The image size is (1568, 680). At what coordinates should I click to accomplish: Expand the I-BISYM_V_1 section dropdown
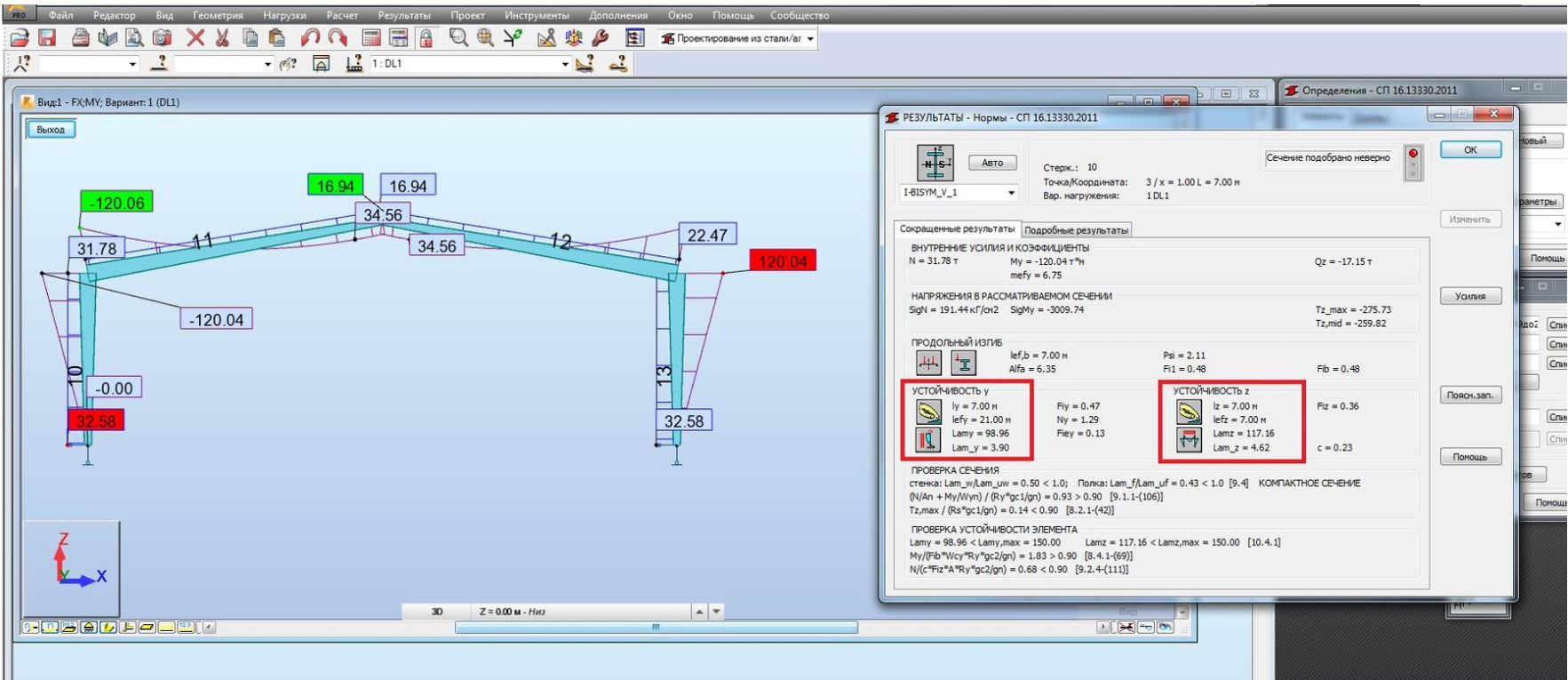(1011, 193)
